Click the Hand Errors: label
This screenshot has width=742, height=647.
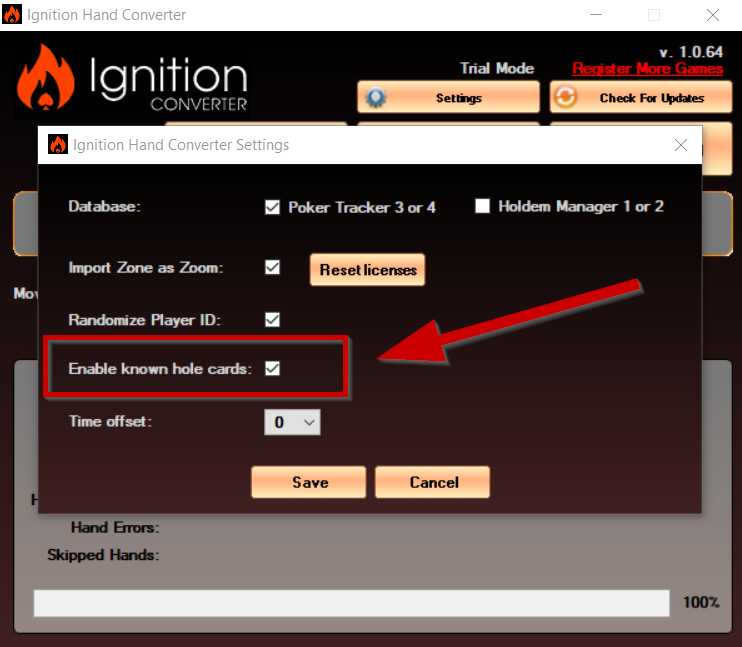point(115,527)
